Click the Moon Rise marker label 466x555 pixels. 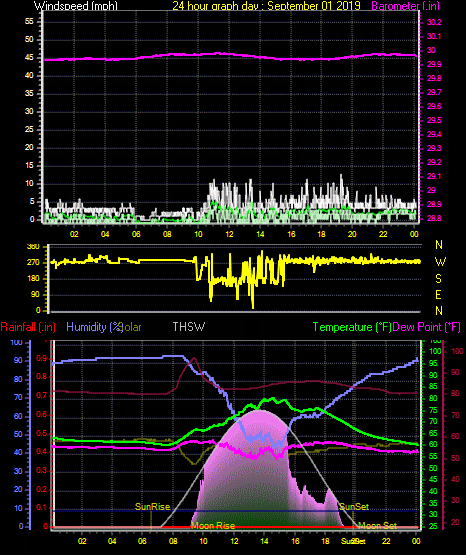213,526
